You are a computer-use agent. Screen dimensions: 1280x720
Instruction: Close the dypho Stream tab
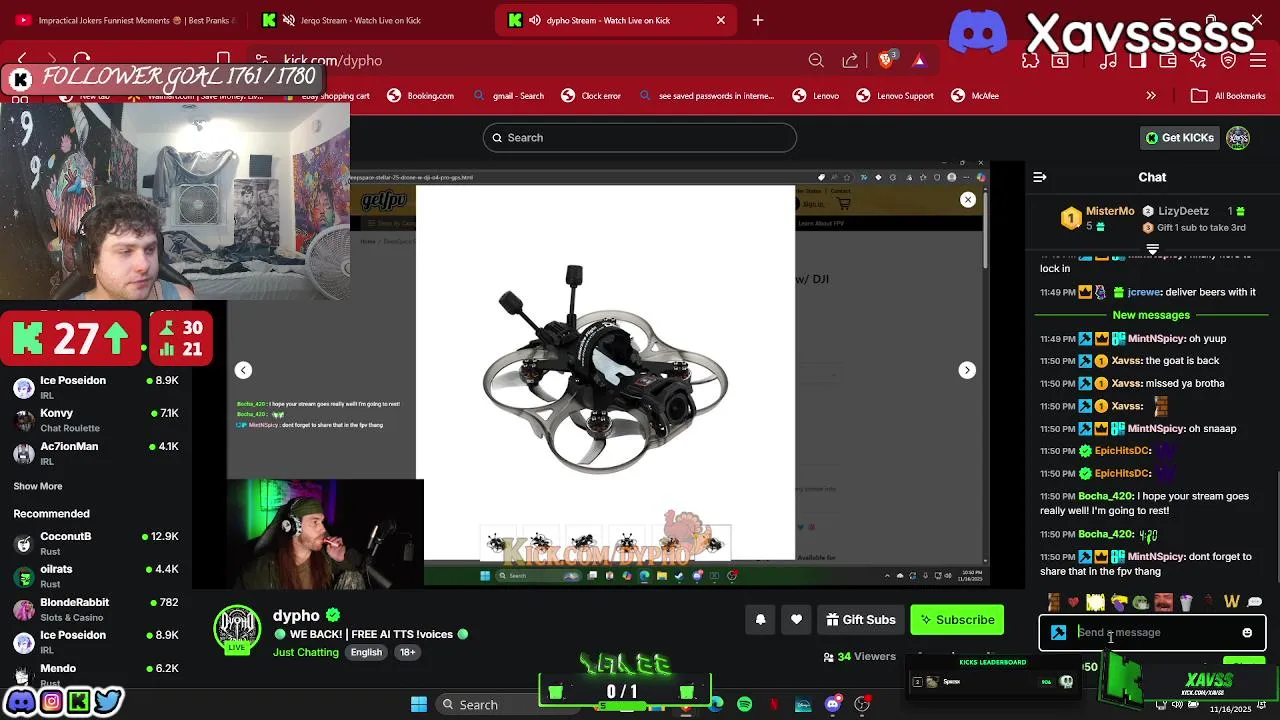tap(721, 20)
